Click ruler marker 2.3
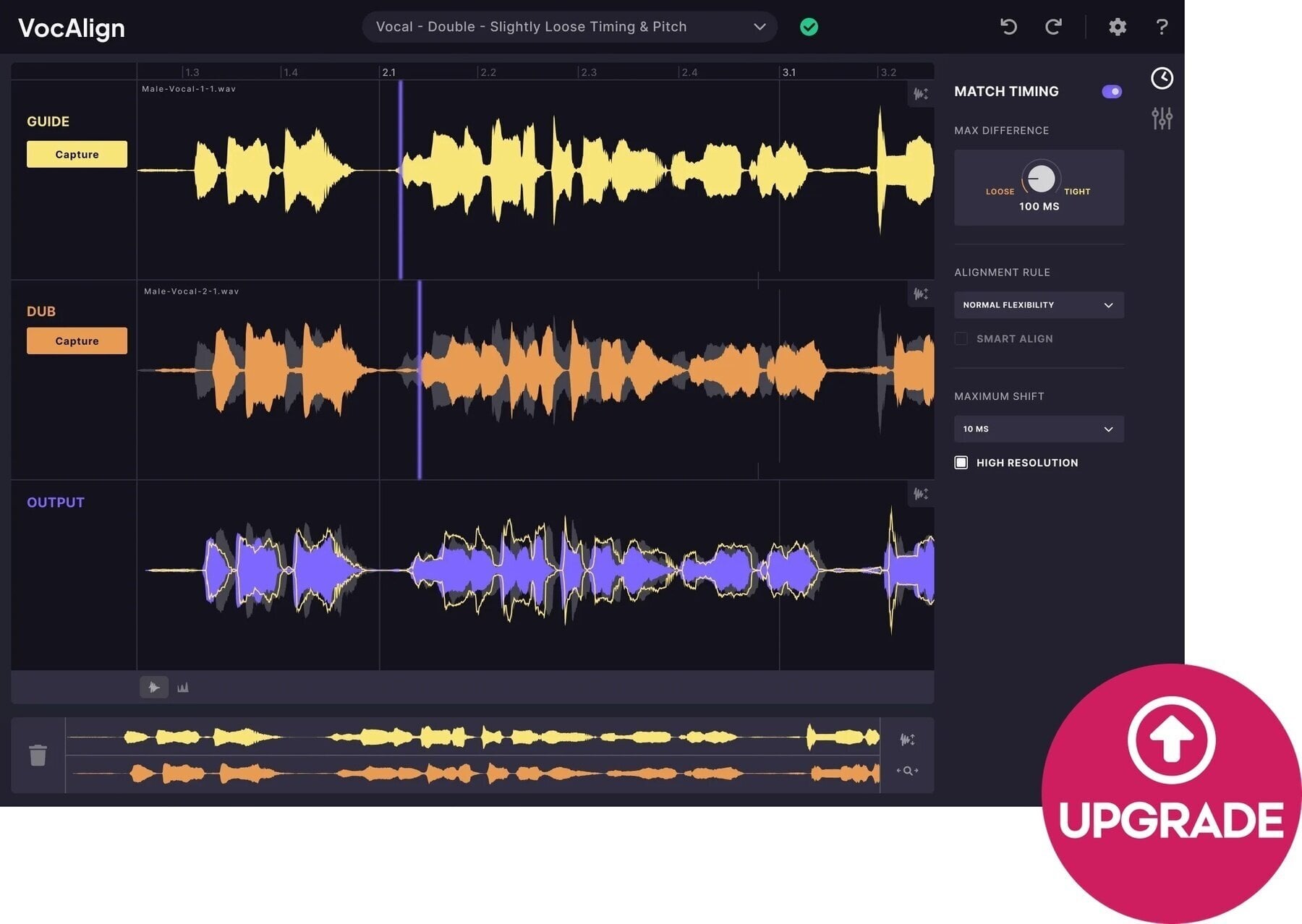This screenshot has height=924, width=1302. (x=589, y=72)
